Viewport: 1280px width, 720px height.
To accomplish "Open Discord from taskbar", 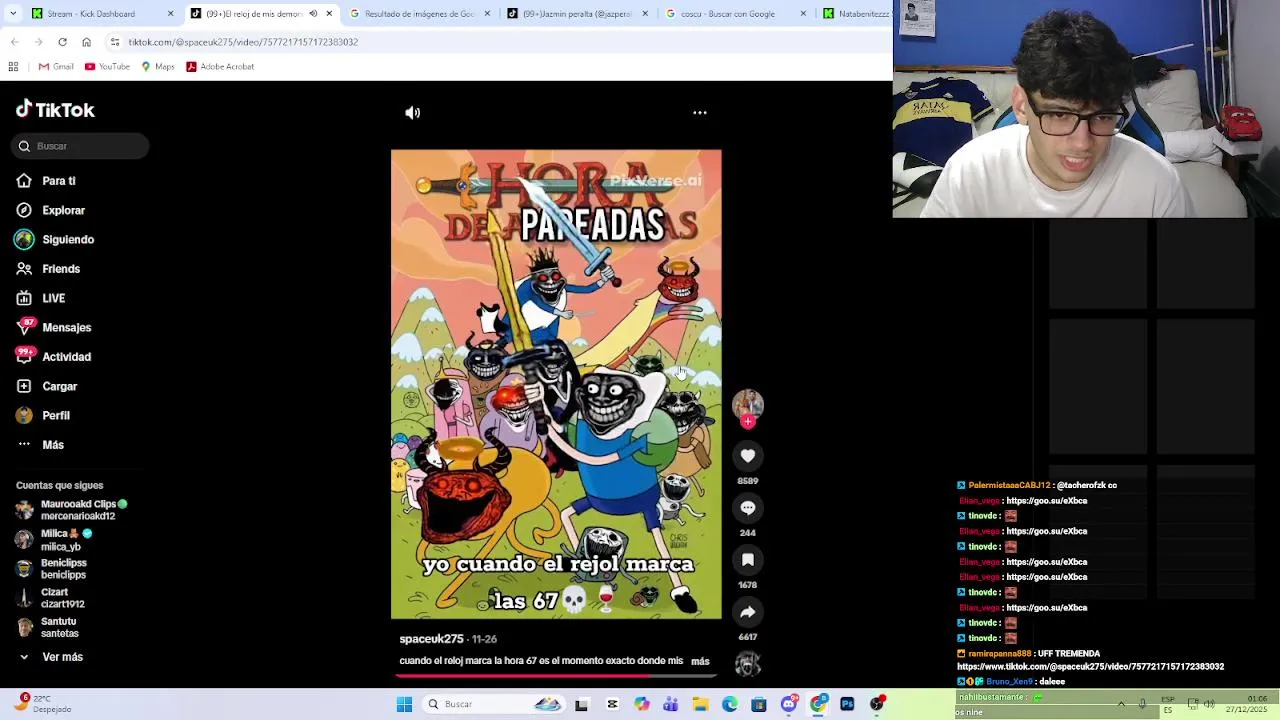I will pos(789,704).
